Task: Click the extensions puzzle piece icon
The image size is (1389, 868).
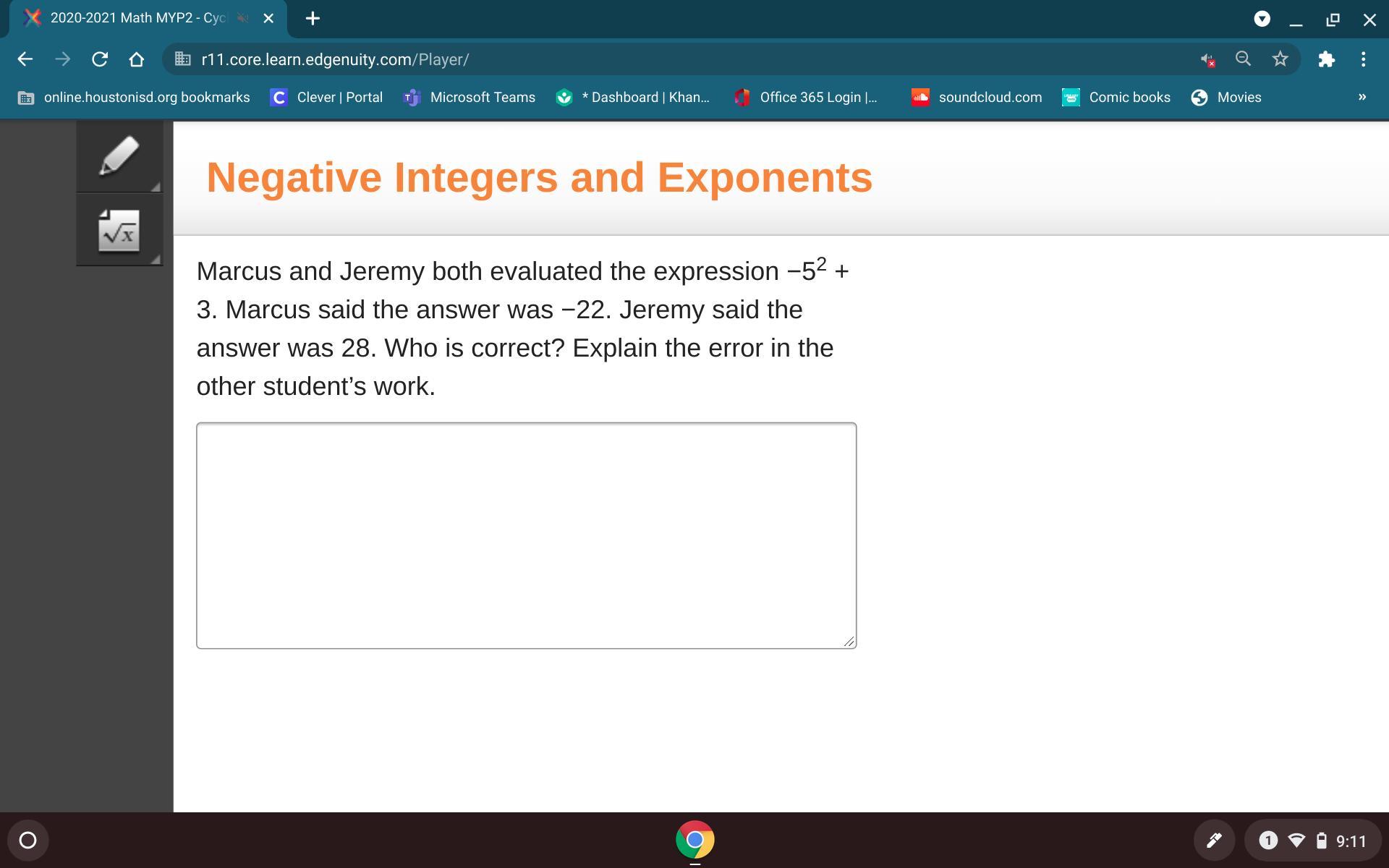Action: [1325, 59]
